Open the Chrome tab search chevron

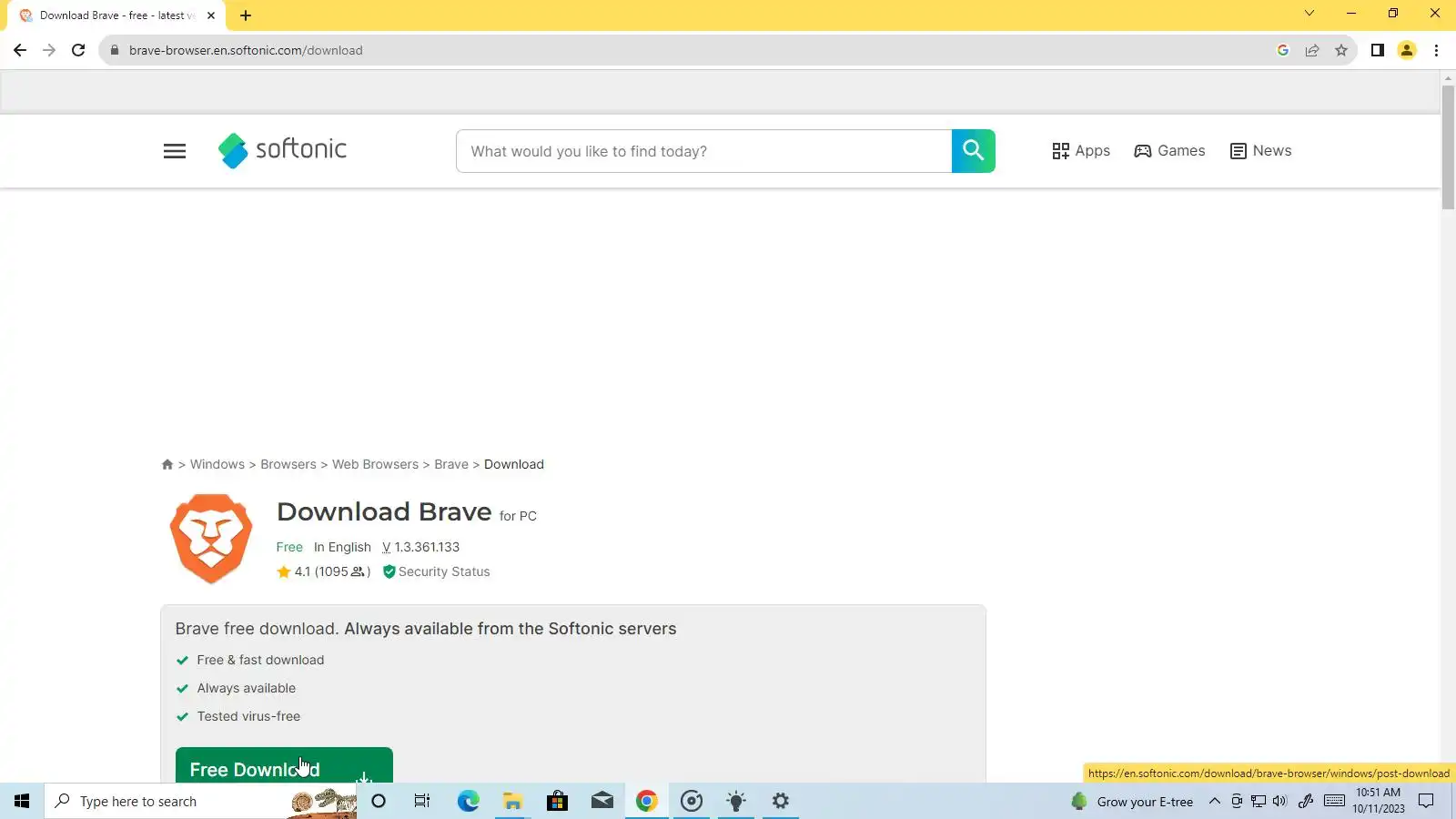(1309, 13)
